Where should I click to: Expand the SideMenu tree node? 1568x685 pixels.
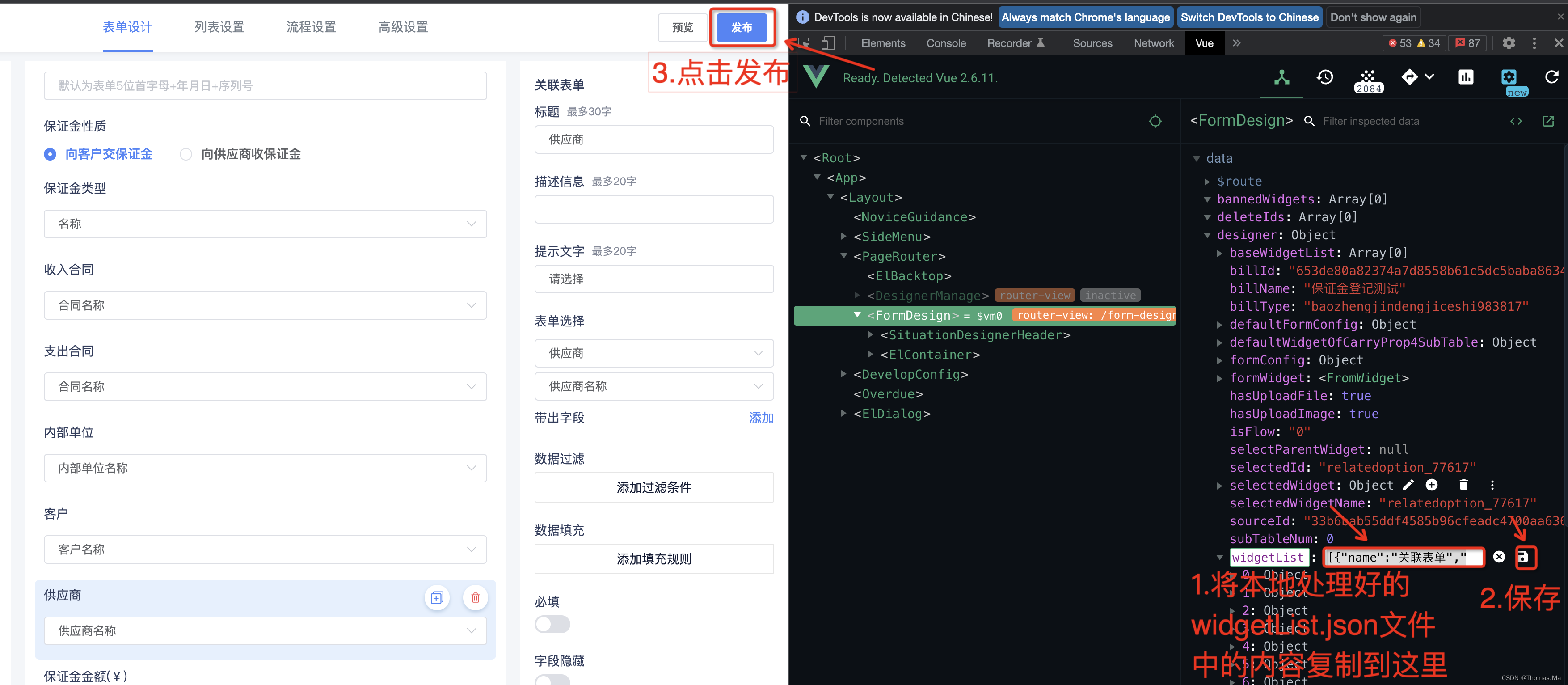click(x=843, y=236)
